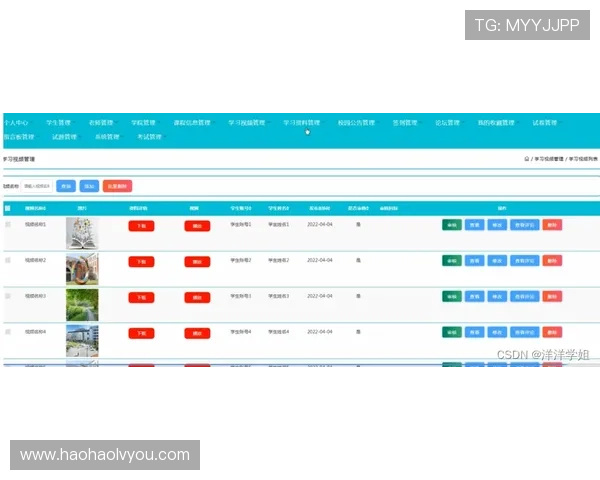Click the red delete button in second row
This screenshot has width=600, height=480.
(552, 261)
